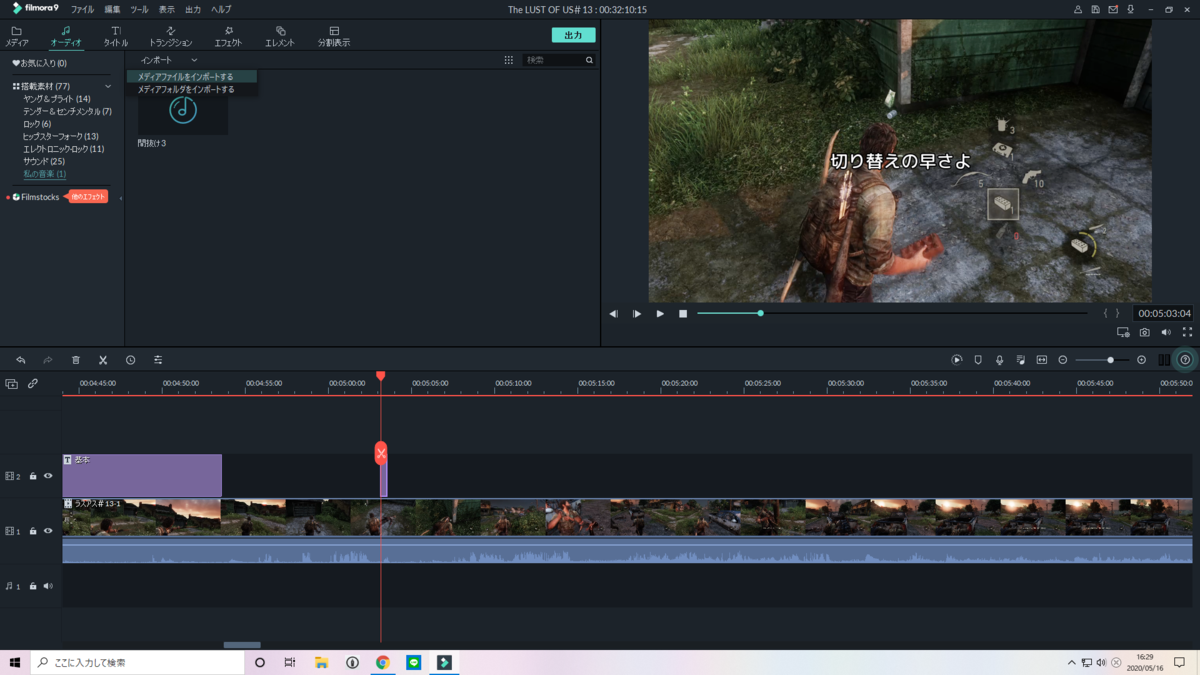1200x675 pixels.
Task: Select メディアファイルをインポートする option
Action: tap(192, 77)
